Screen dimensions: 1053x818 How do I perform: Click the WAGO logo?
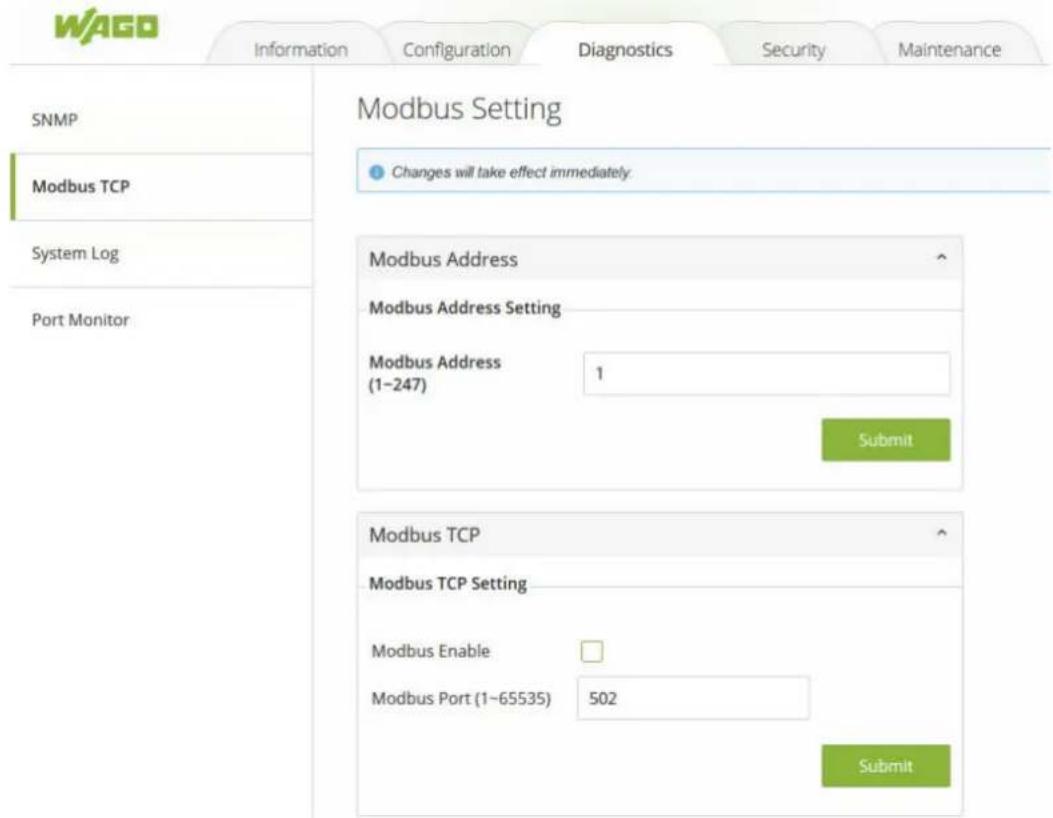coord(106,27)
